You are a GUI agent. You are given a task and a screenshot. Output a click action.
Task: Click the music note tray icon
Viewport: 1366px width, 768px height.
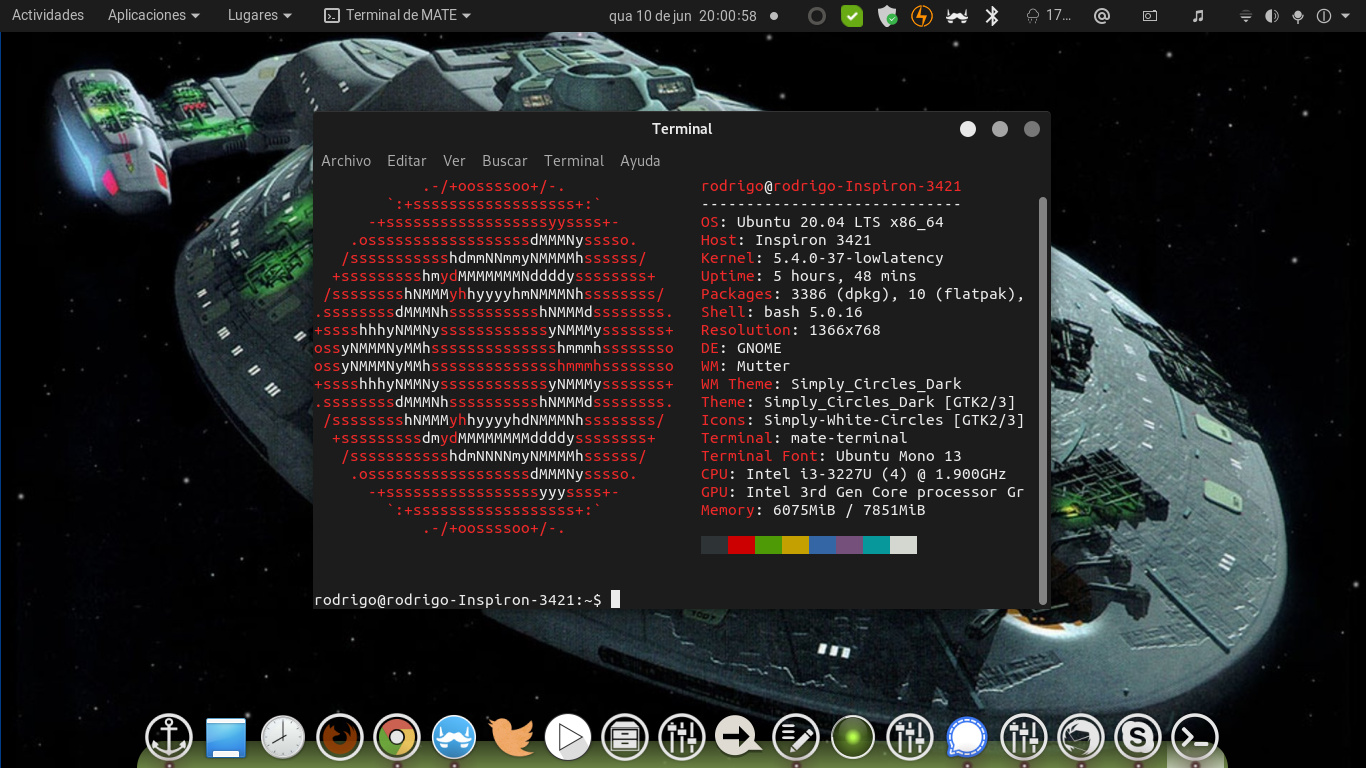[1198, 16]
